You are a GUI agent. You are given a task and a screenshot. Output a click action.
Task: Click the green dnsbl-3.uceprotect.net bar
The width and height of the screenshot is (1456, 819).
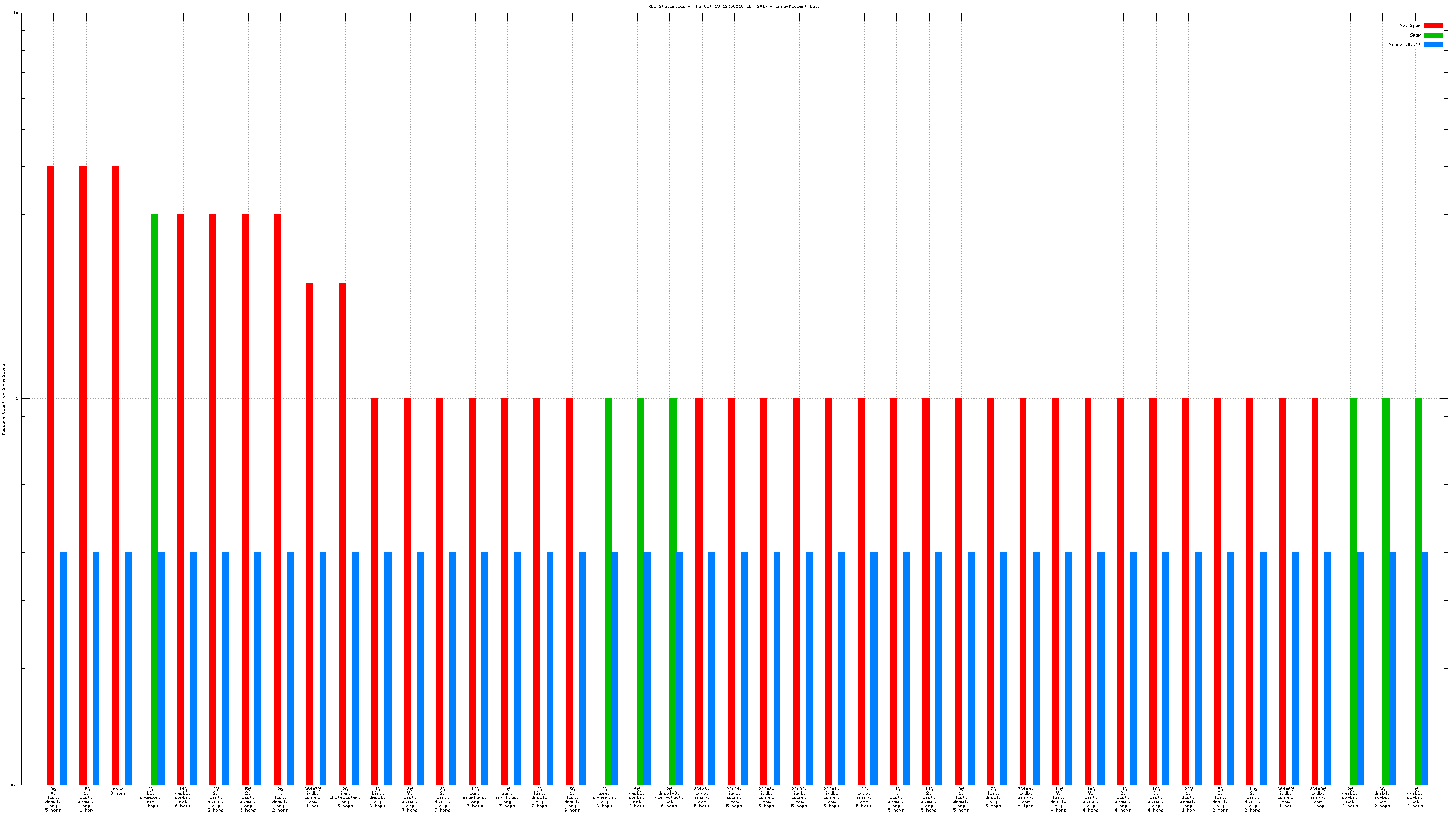pos(672,588)
